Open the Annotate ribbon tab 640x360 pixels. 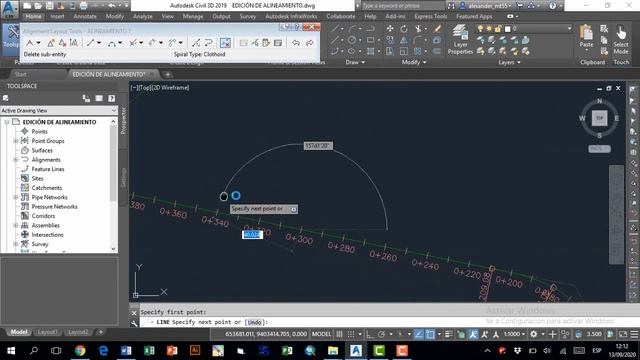coord(85,16)
